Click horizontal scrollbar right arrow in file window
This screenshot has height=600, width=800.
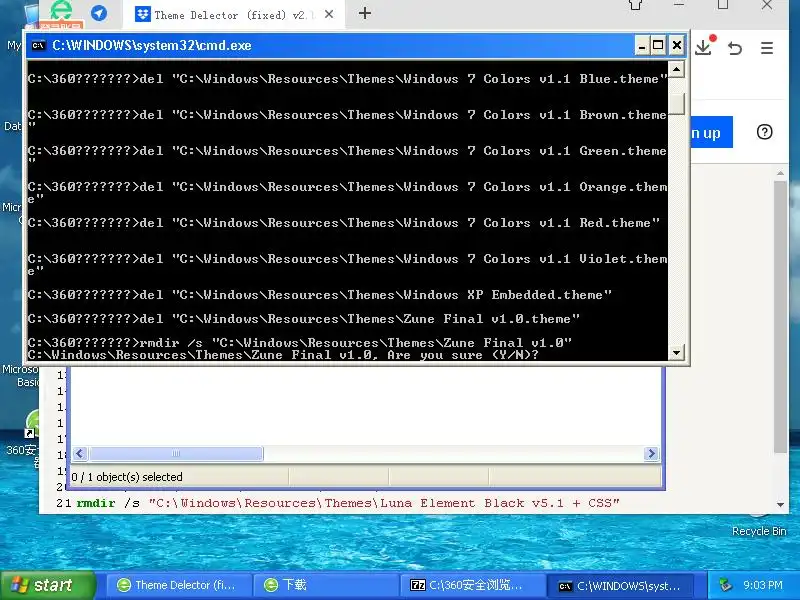(651, 454)
